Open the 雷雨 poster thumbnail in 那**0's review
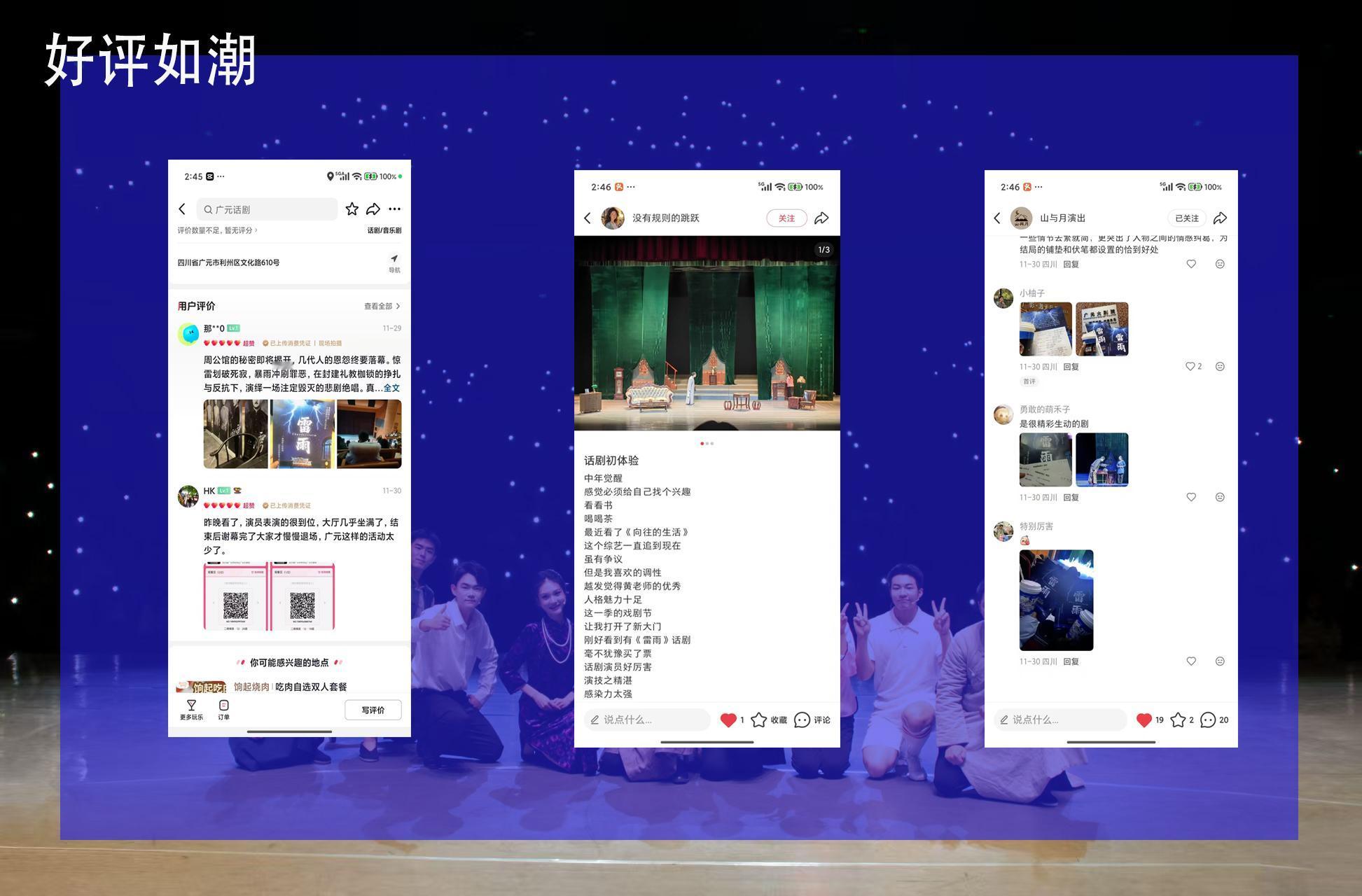The image size is (1362, 896). (303, 434)
